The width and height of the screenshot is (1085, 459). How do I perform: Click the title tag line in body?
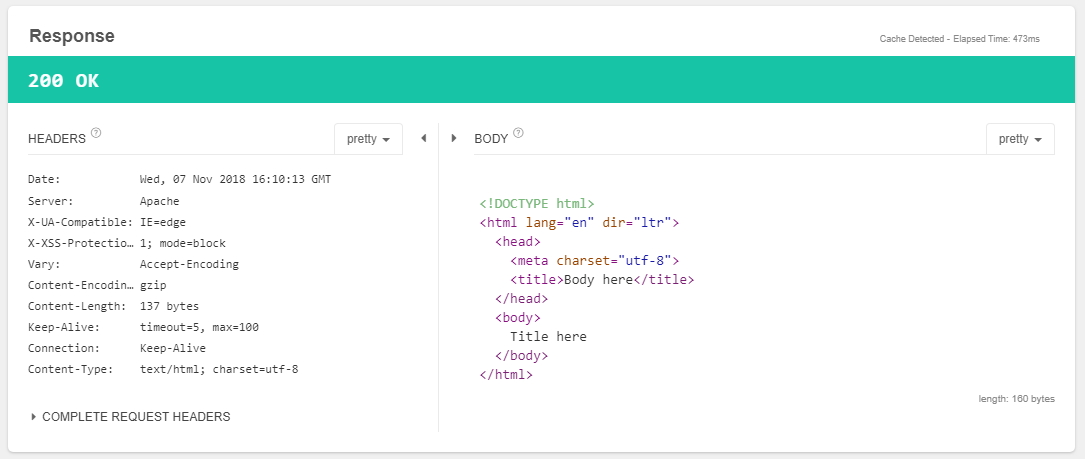click(x=601, y=280)
